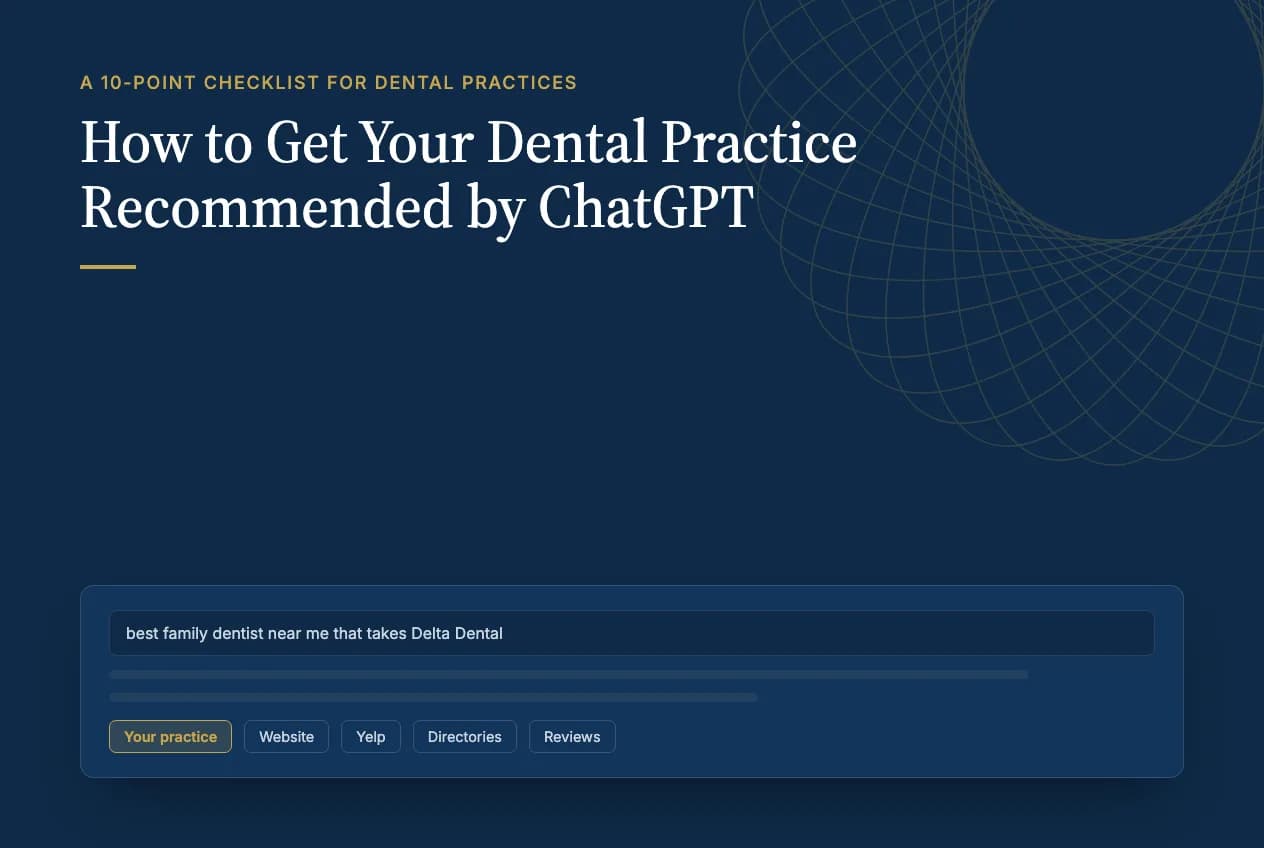Choose the Directories chip

pos(465,737)
